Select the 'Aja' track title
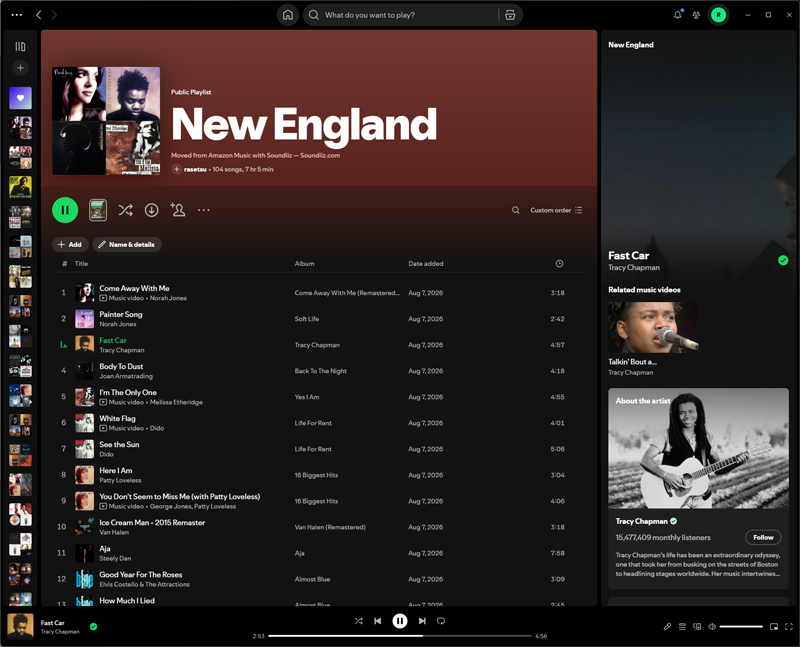The image size is (800, 647). pos(105,549)
